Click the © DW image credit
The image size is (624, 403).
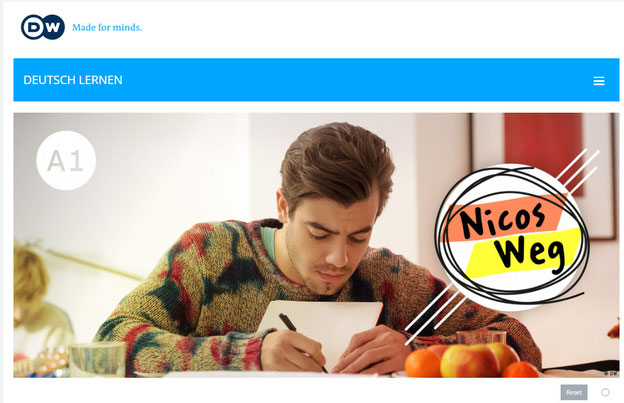coord(611,374)
